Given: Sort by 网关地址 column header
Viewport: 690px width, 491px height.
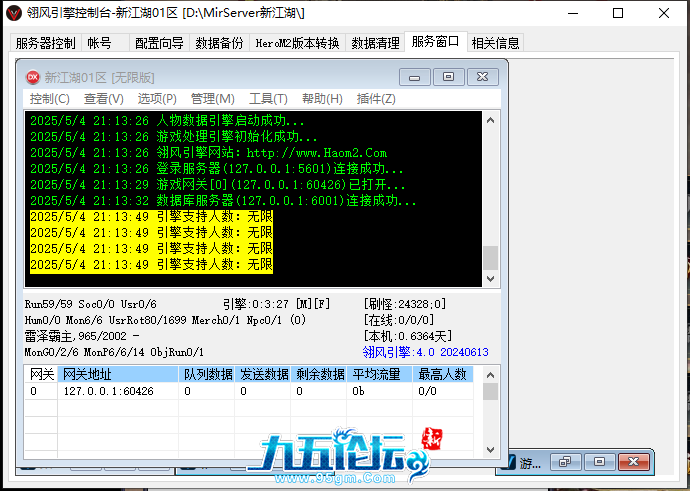Looking at the screenshot, I should click(118, 374).
